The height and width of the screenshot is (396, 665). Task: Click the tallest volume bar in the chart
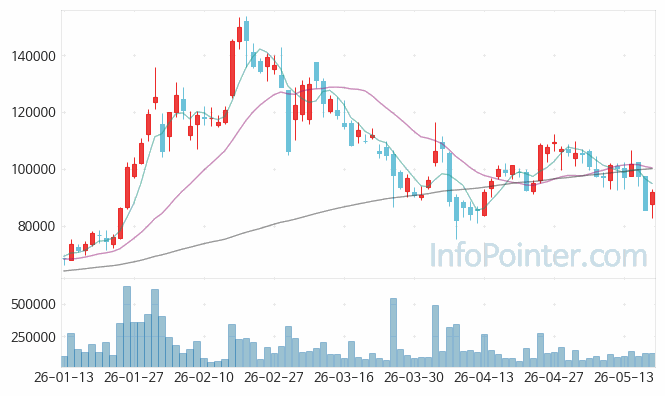[127, 326]
